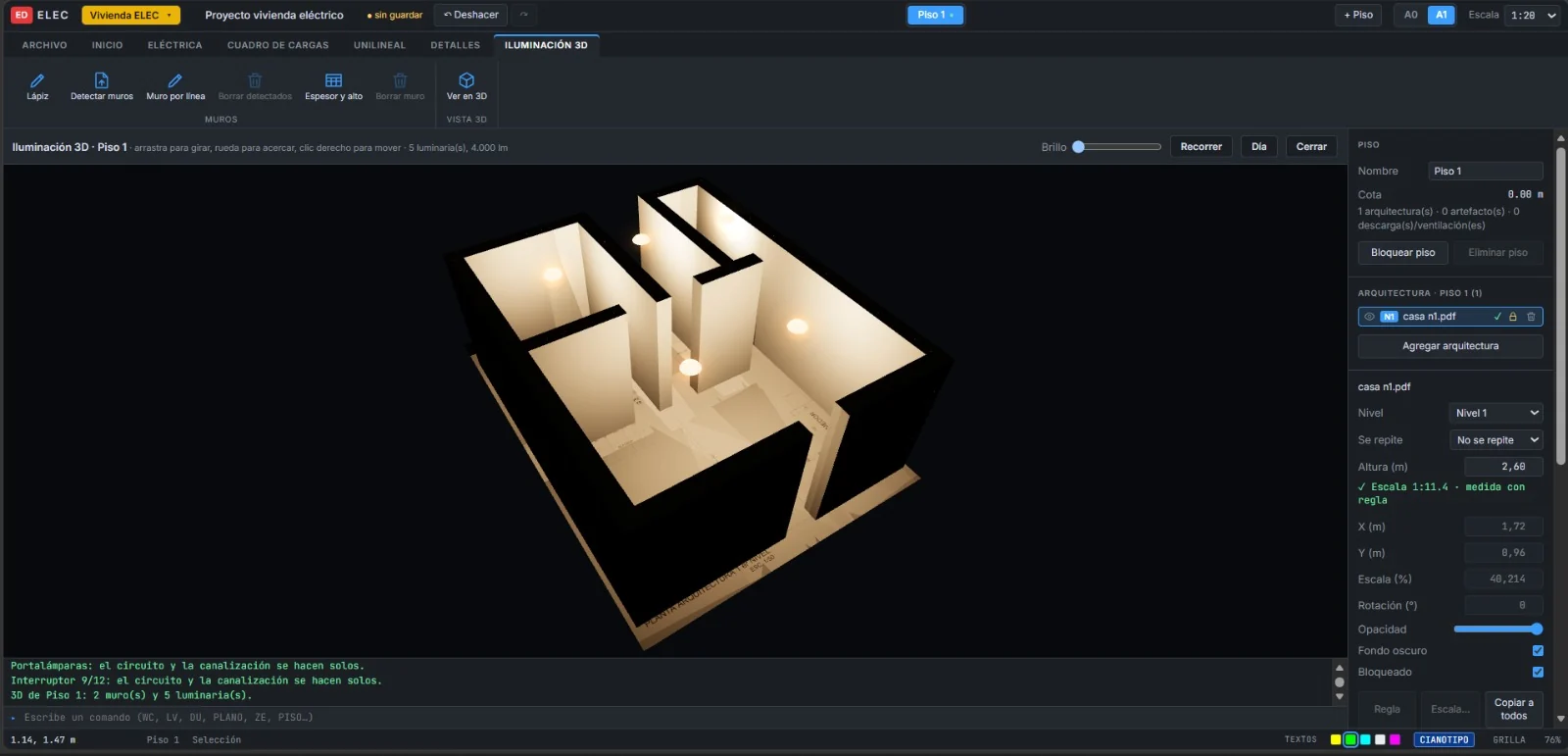1568x756 pixels.
Task: Click the Recorrer button
Action: (1201, 147)
